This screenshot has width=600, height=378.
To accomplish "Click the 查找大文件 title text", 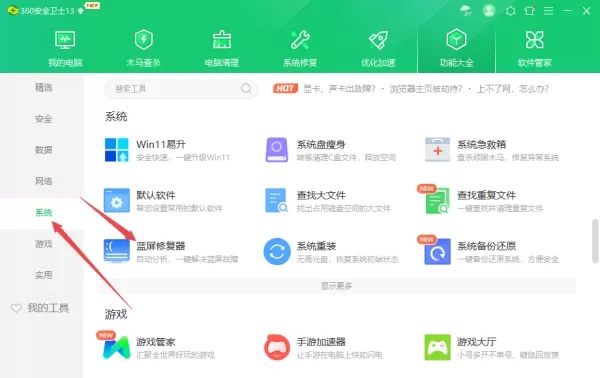I will (x=321, y=195).
